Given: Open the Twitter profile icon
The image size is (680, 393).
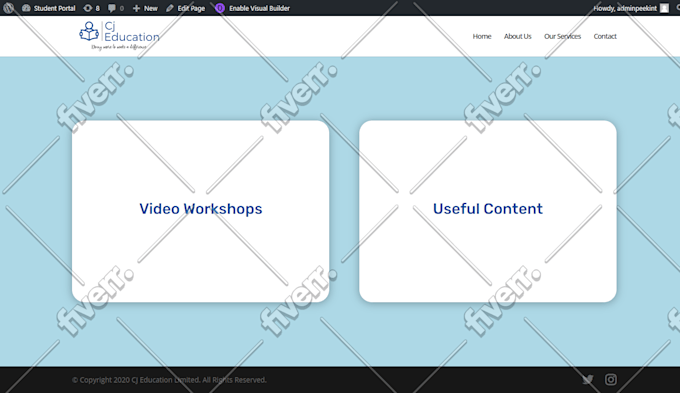Looking at the screenshot, I should tap(588, 380).
